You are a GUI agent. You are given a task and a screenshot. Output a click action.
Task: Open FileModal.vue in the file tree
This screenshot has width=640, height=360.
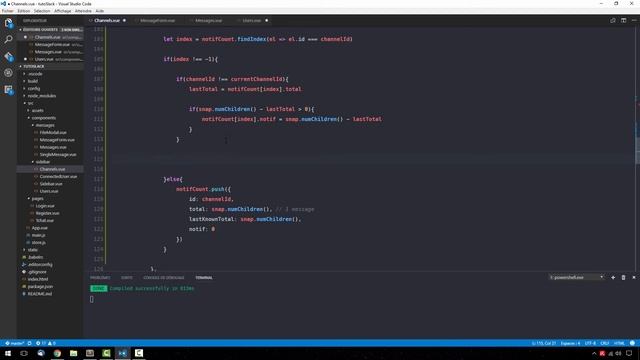tap(53, 133)
